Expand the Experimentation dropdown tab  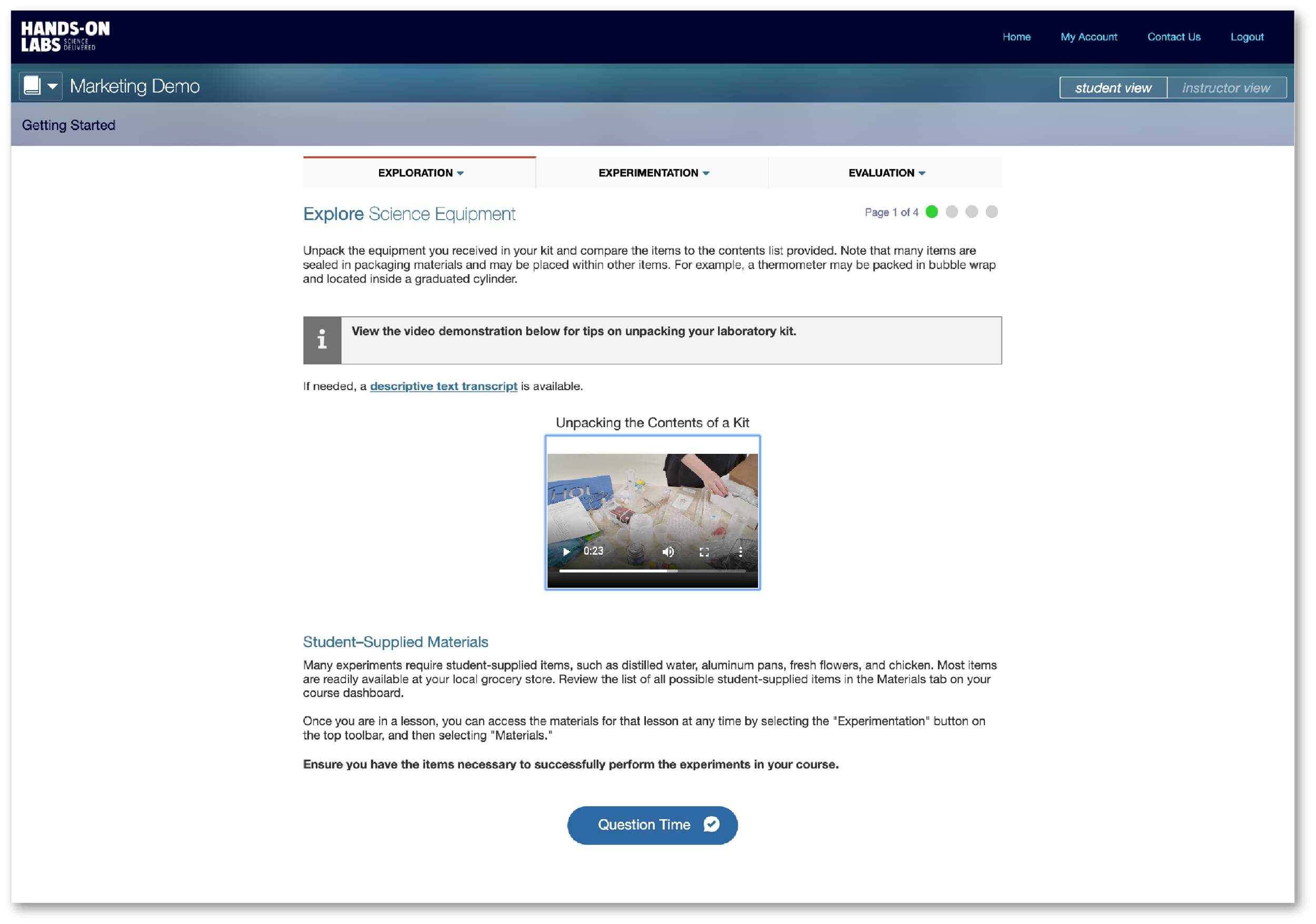[x=653, y=173]
